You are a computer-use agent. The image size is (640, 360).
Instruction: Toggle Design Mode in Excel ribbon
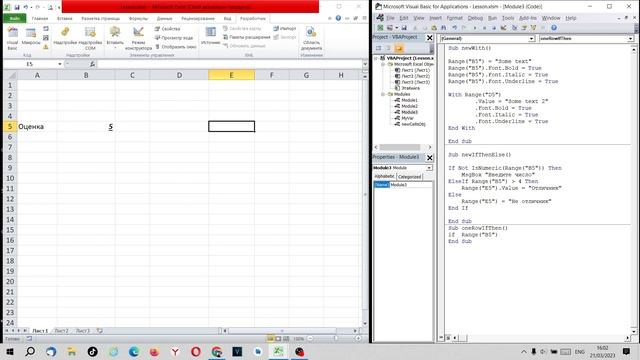138,38
